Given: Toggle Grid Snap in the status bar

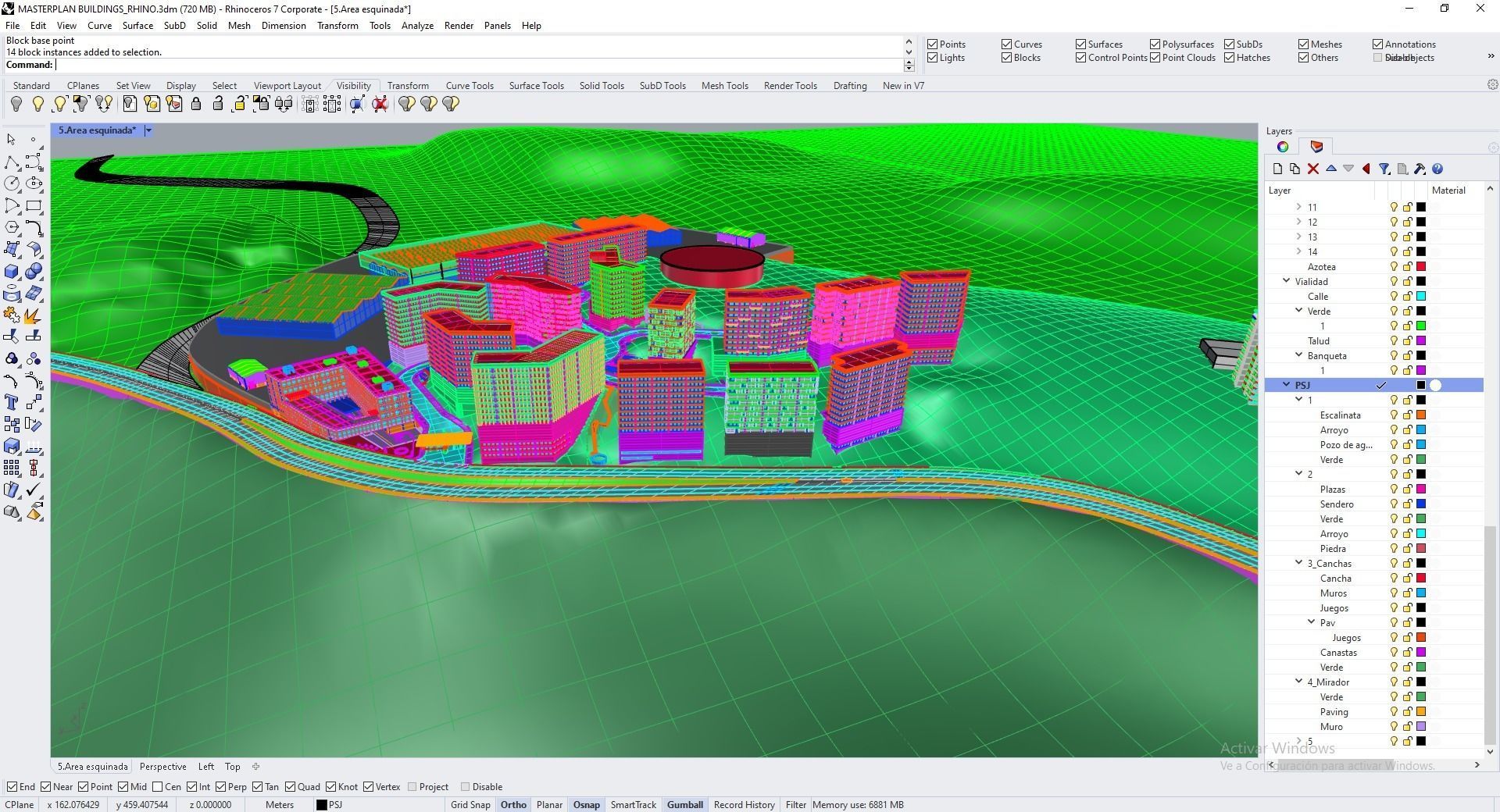Looking at the screenshot, I should coord(470,805).
